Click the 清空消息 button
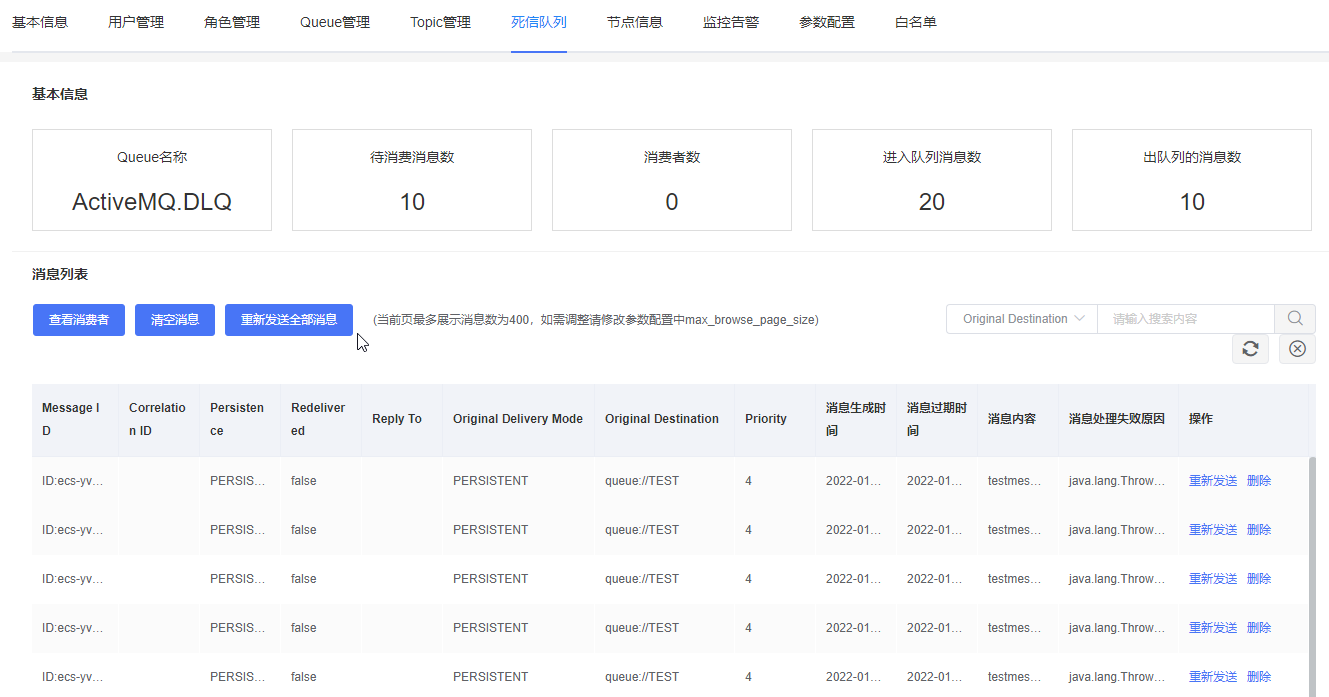This screenshot has width=1329, height=697. (x=175, y=320)
